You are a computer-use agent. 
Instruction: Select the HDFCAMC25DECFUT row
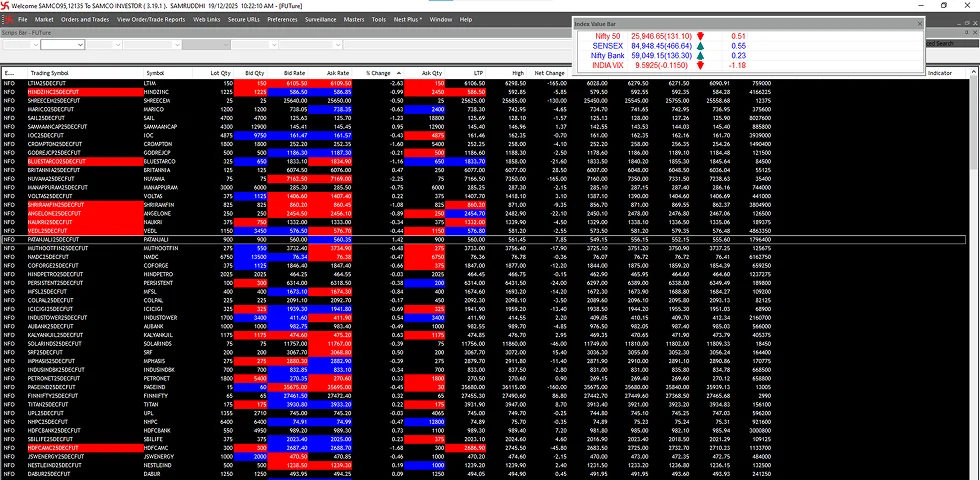485,448
